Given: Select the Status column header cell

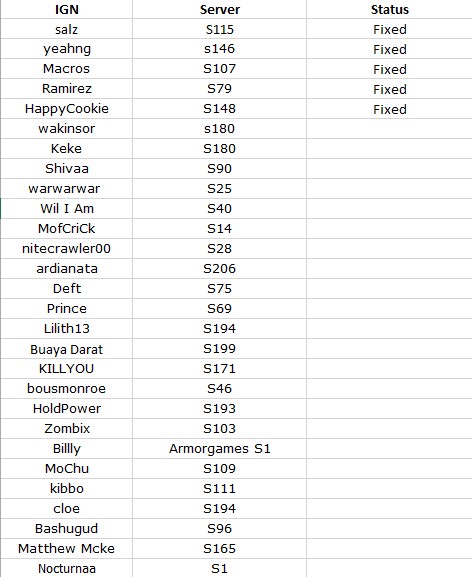Looking at the screenshot, I should [x=389, y=9].
